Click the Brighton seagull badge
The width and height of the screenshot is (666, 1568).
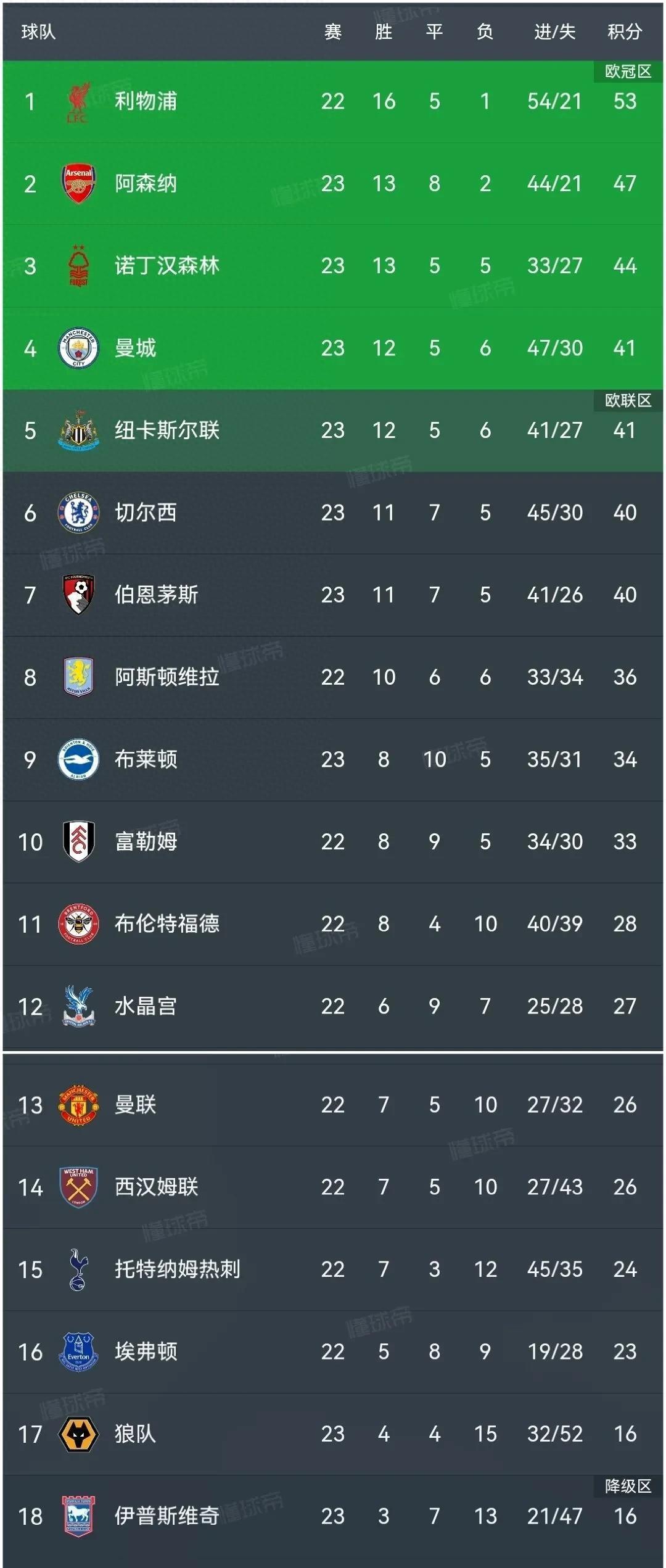tap(78, 759)
